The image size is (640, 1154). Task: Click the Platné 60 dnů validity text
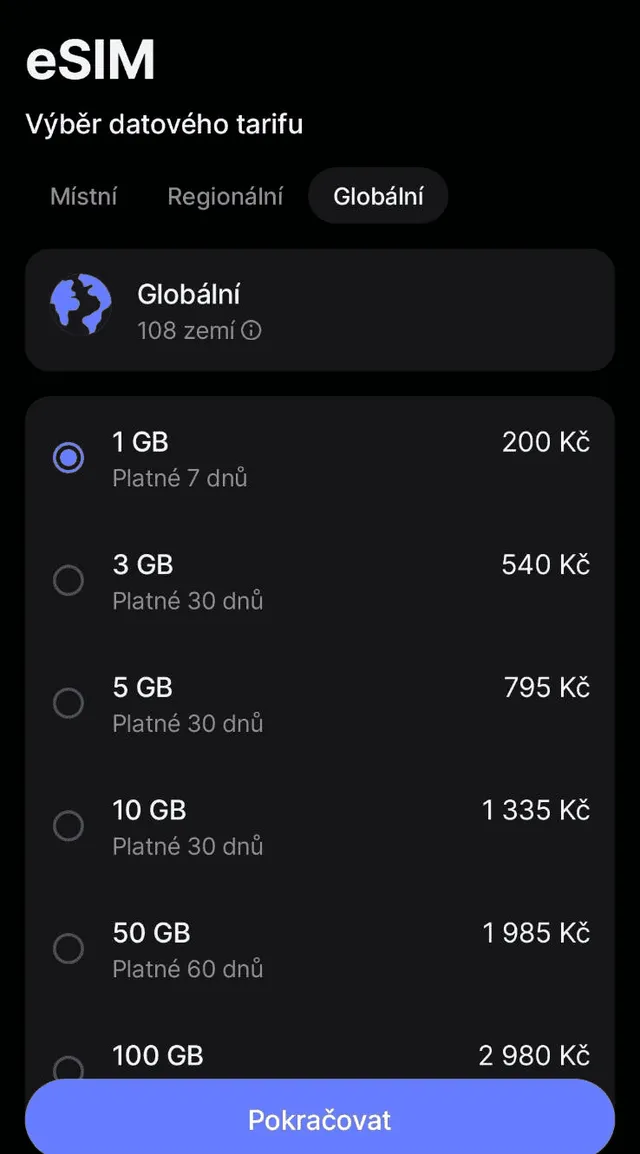[188, 969]
